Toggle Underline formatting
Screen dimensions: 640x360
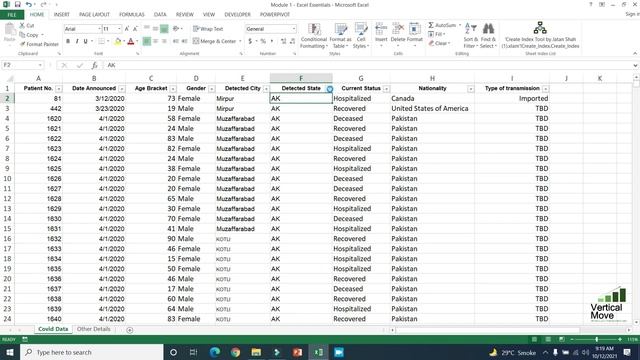click(85, 41)
